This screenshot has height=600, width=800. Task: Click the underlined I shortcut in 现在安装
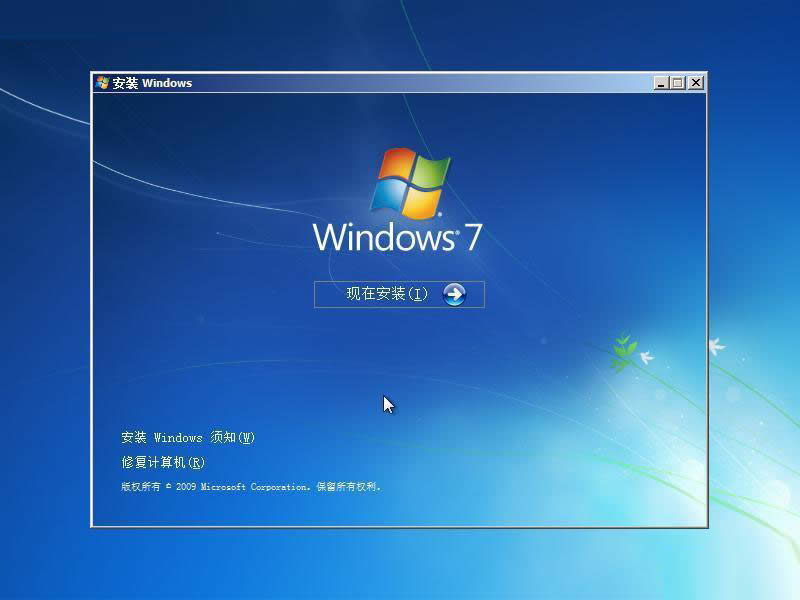pos(418,294)
